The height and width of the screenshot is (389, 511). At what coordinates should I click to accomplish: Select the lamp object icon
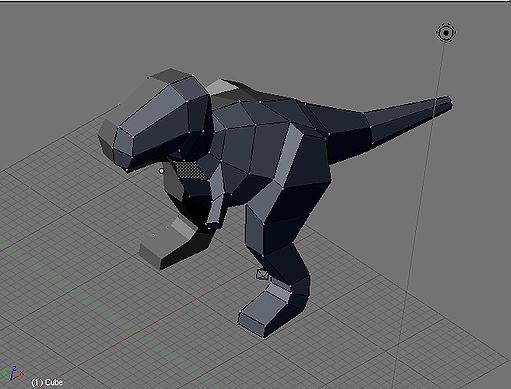pyautogui.click(x=446, y=33)
